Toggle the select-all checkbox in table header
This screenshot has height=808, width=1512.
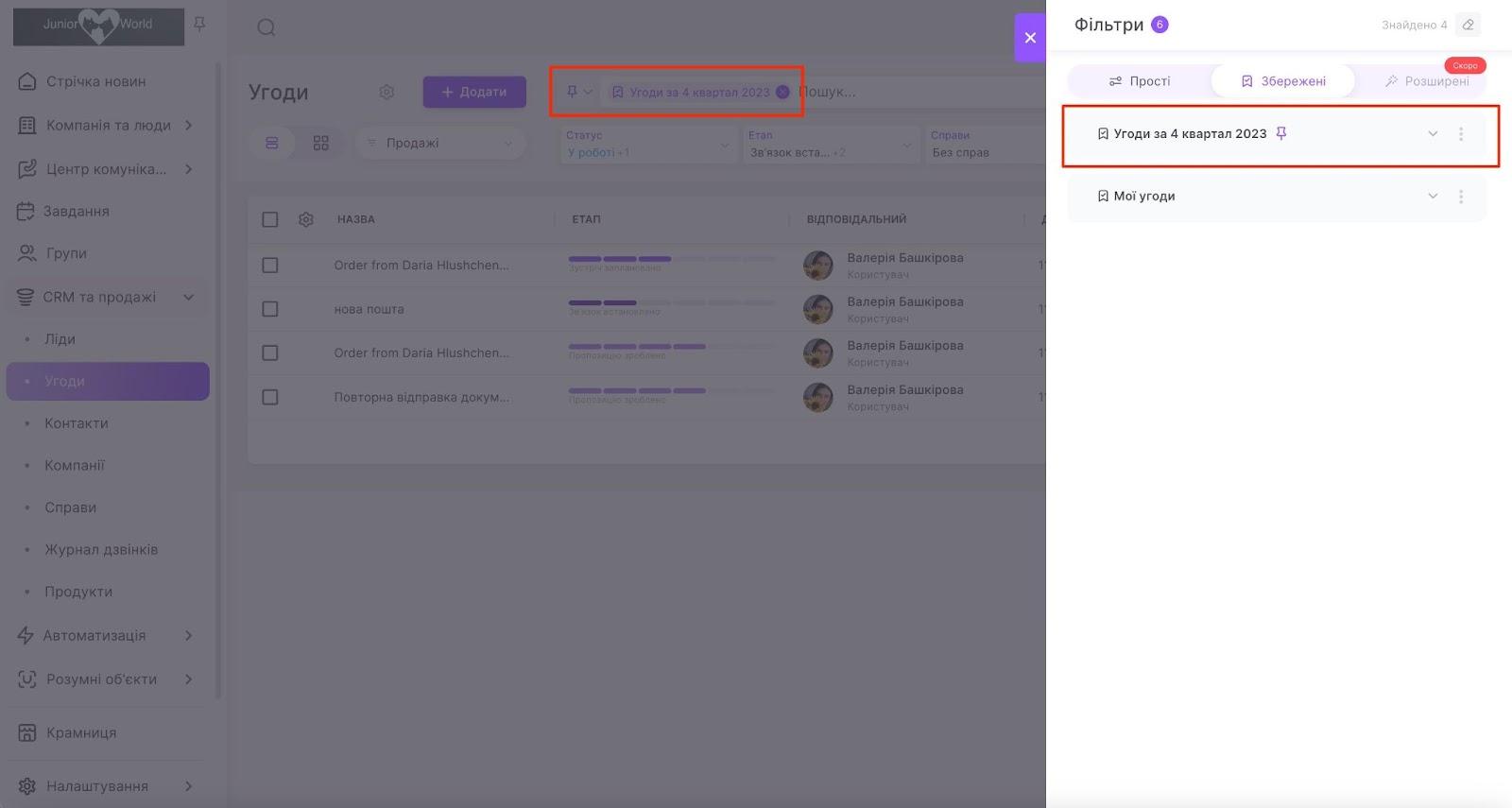click(x=270, y=219)
